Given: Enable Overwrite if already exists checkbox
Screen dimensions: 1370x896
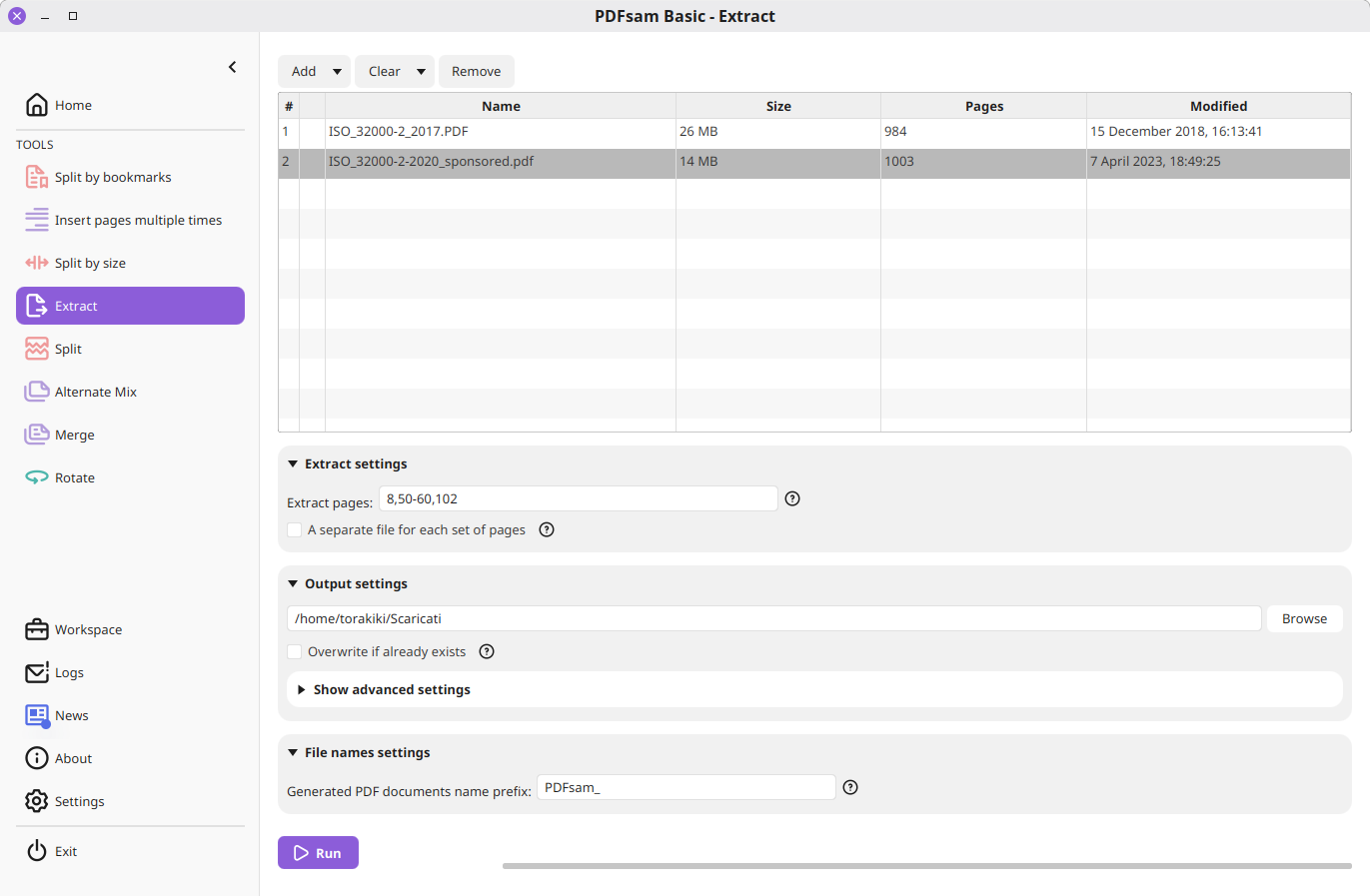Looking at the screenshot, I should tap(295, 651).
